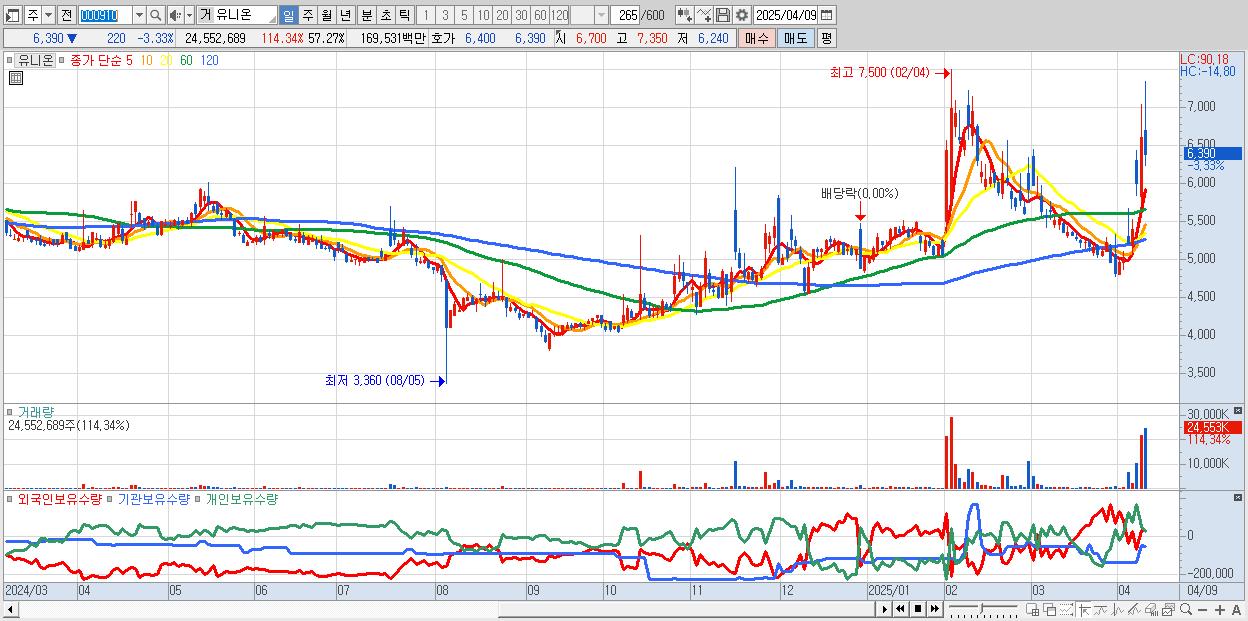Click the stock search magnifier icon
The image size is (1248, 621).
156,15
